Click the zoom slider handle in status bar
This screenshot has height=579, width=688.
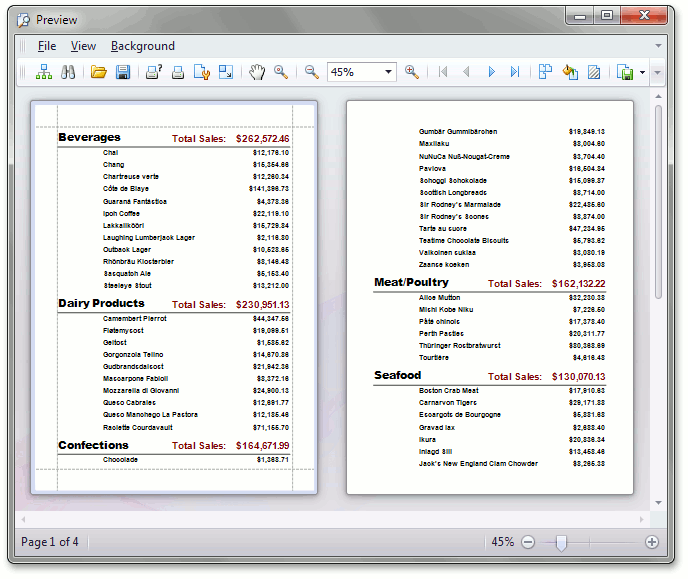point(561,542)
